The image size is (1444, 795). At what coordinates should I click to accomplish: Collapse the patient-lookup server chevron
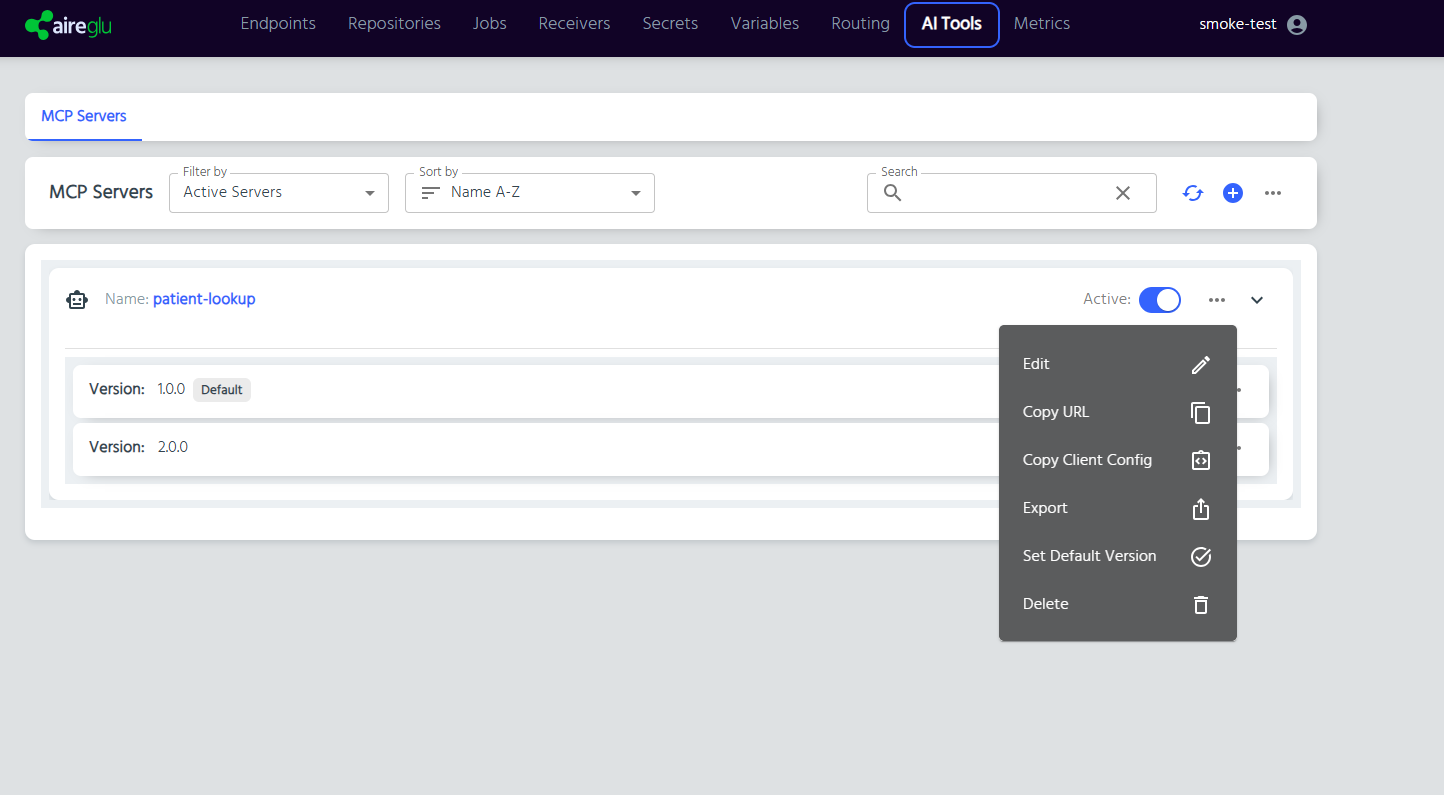[x=1257, y=300]
